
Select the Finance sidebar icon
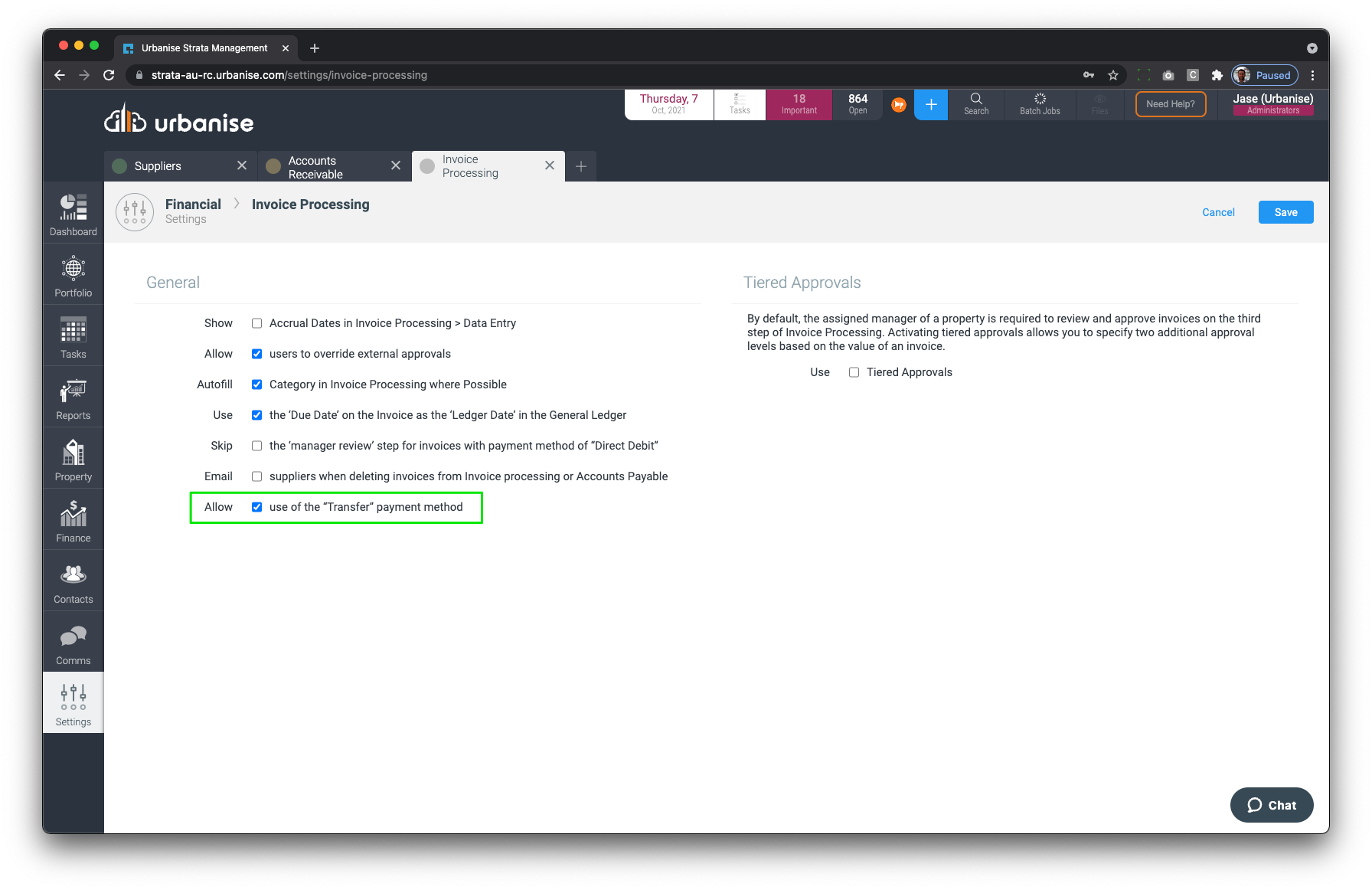pyautogui.click(x=73, y=521)
